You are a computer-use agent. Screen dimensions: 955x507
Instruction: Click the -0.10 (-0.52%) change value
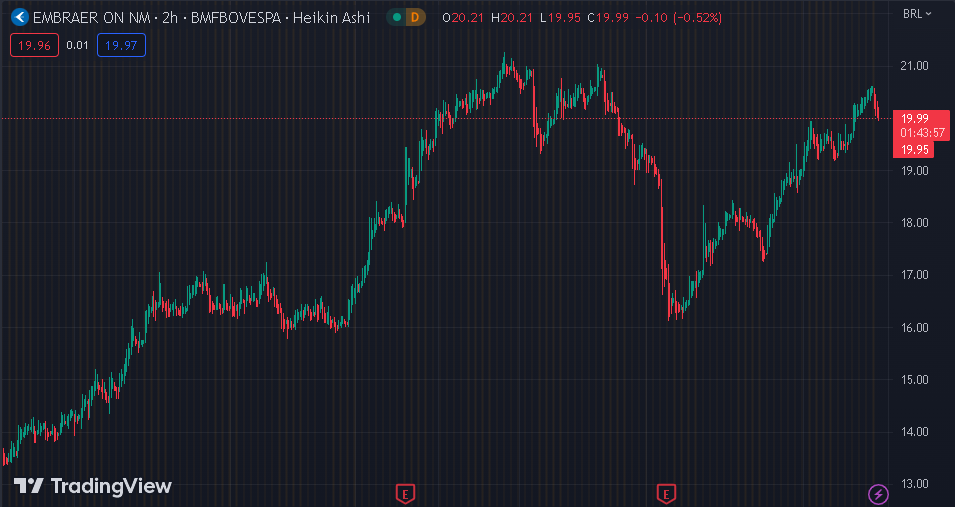pos(678,18)
